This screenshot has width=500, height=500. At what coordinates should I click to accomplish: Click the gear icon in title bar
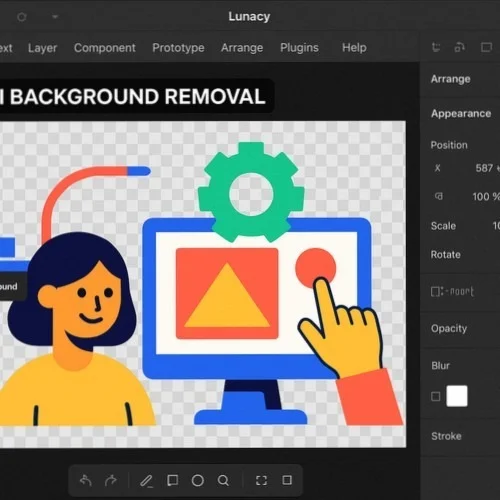pos(22,17)
